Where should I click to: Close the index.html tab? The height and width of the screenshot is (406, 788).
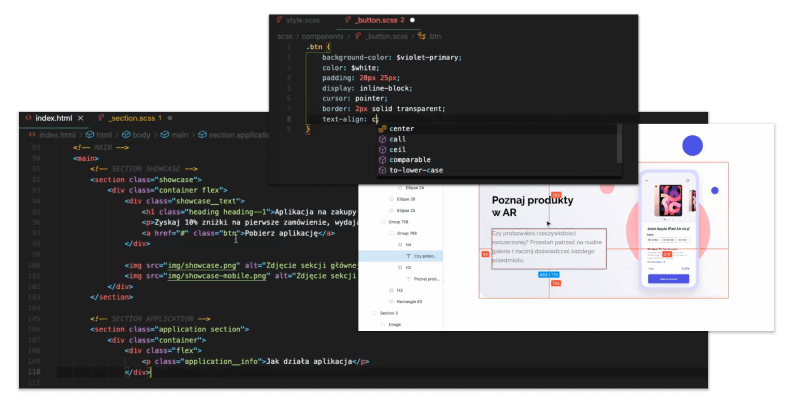(x=80, y=118)
